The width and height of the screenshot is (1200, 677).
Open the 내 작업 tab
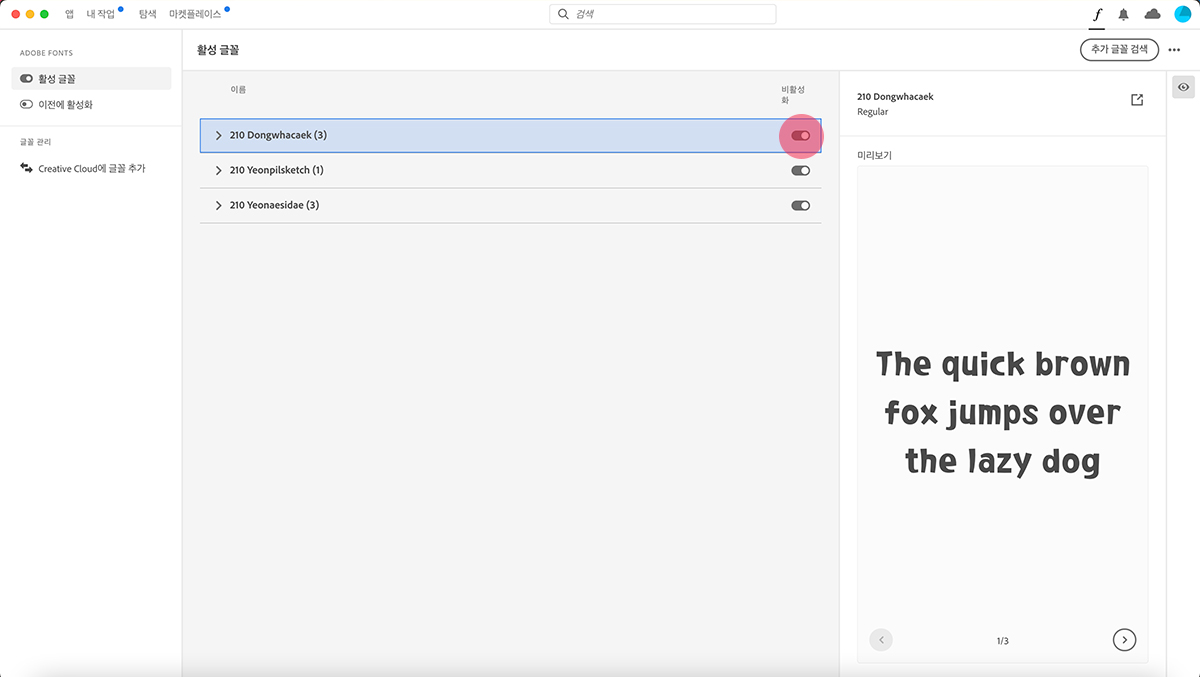point(101,14)
